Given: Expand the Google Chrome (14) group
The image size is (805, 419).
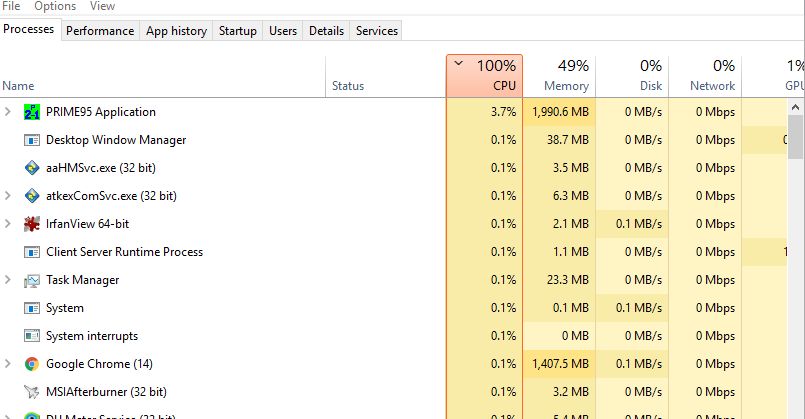Looking at the screenshot, I should (8, 364).
